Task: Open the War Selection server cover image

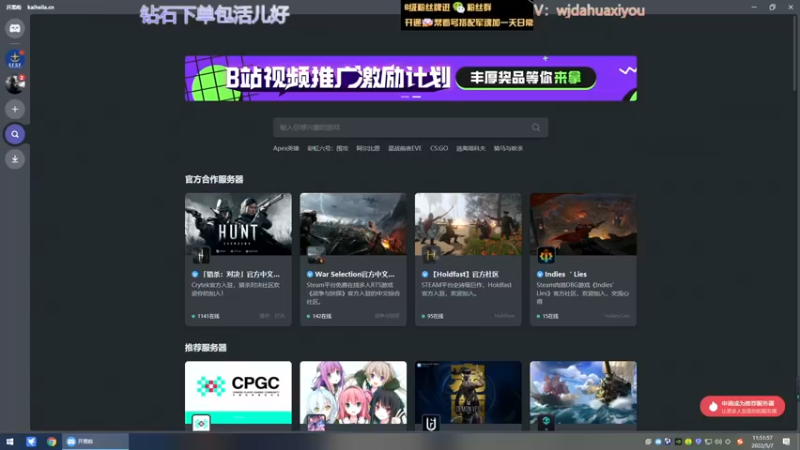Action: point(353,224)
